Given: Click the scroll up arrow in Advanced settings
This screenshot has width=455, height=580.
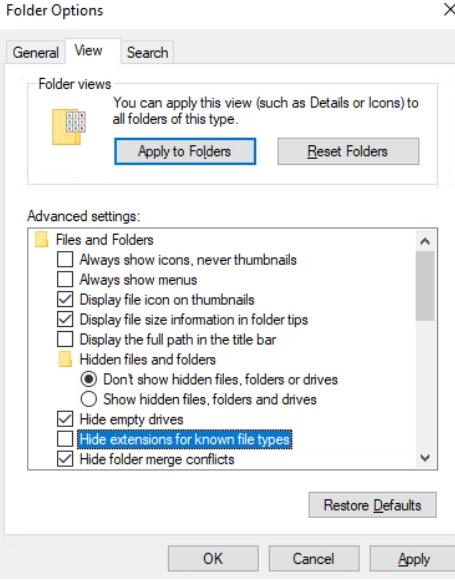Looking at the screenshot, I should [x=425, y=242].
